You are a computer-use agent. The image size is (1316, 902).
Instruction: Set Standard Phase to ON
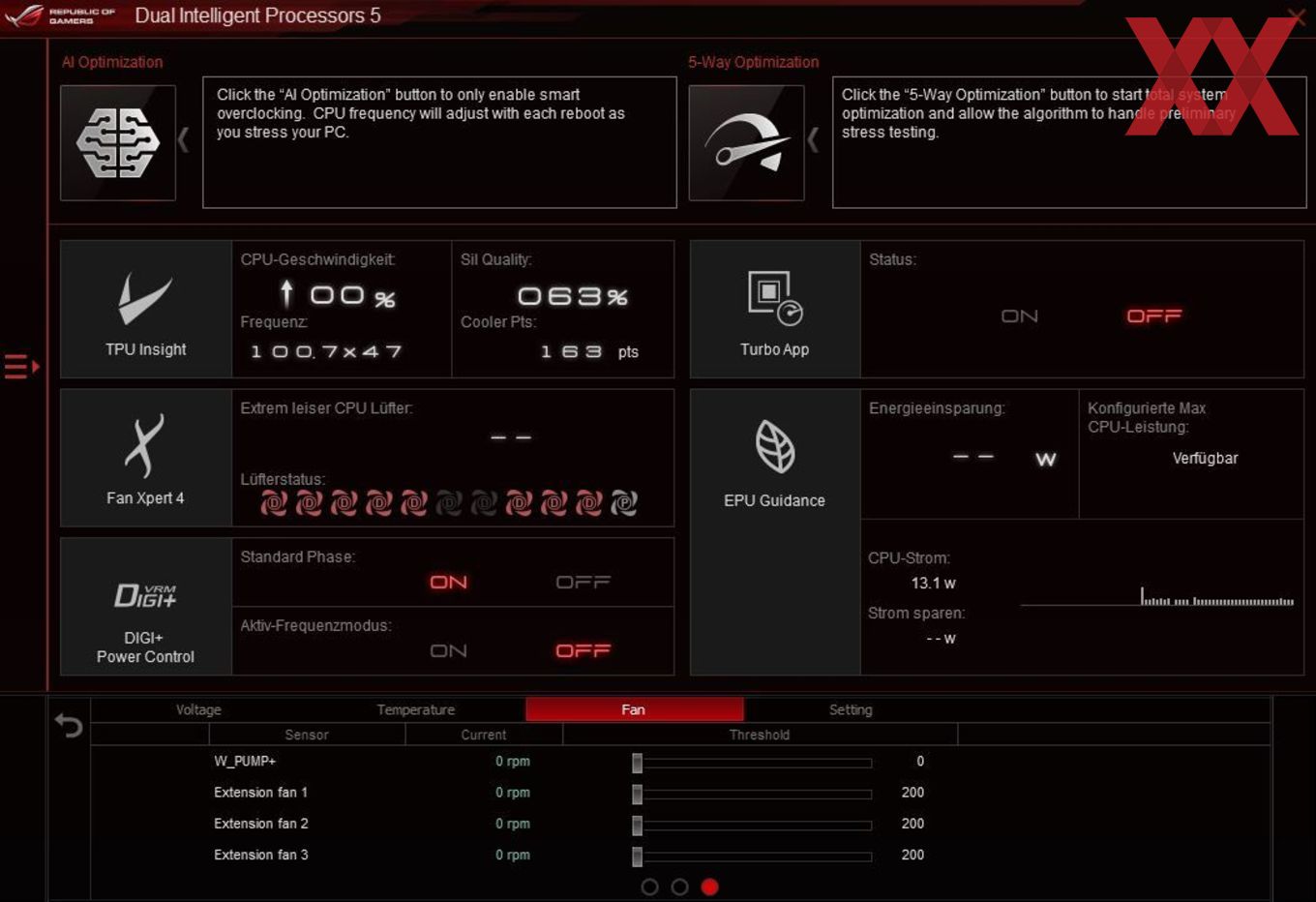(x=449, y=582)
